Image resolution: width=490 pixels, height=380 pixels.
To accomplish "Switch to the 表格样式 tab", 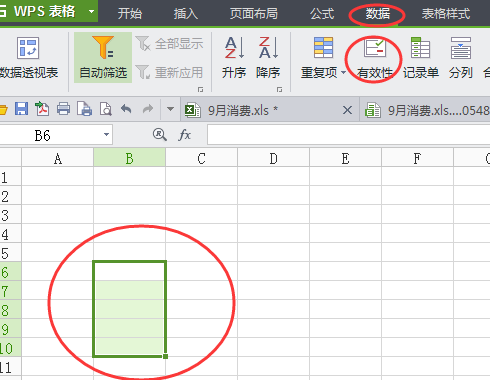I will point(446,14).
